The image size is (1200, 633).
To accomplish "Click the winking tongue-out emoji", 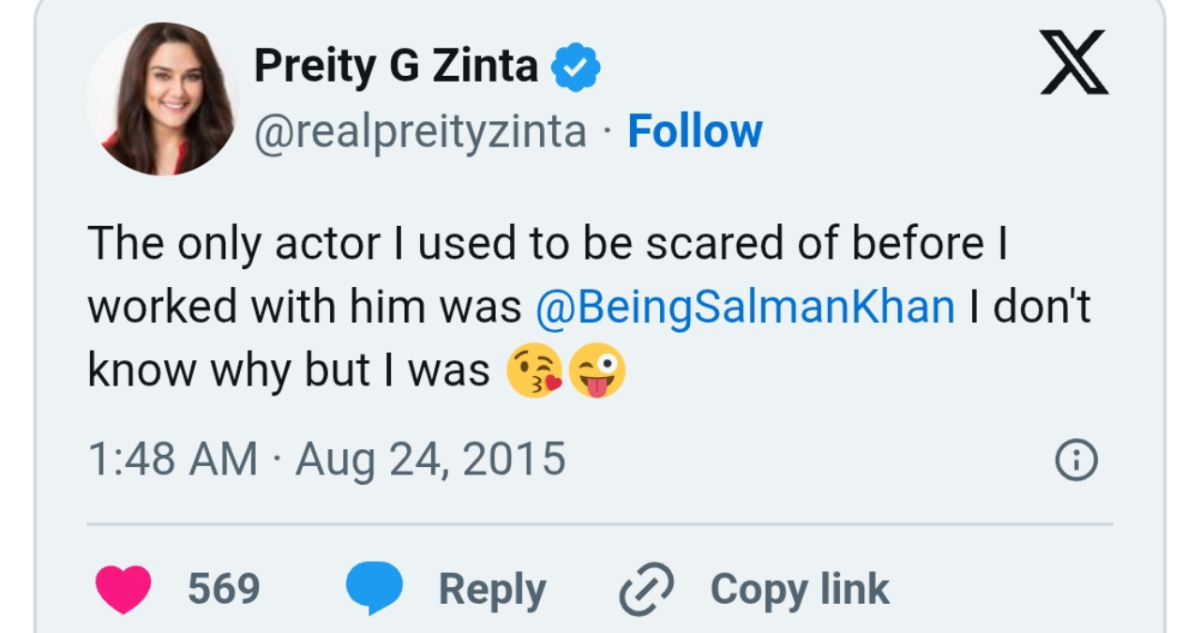I will pyautogui.click(x=597, y=371).
